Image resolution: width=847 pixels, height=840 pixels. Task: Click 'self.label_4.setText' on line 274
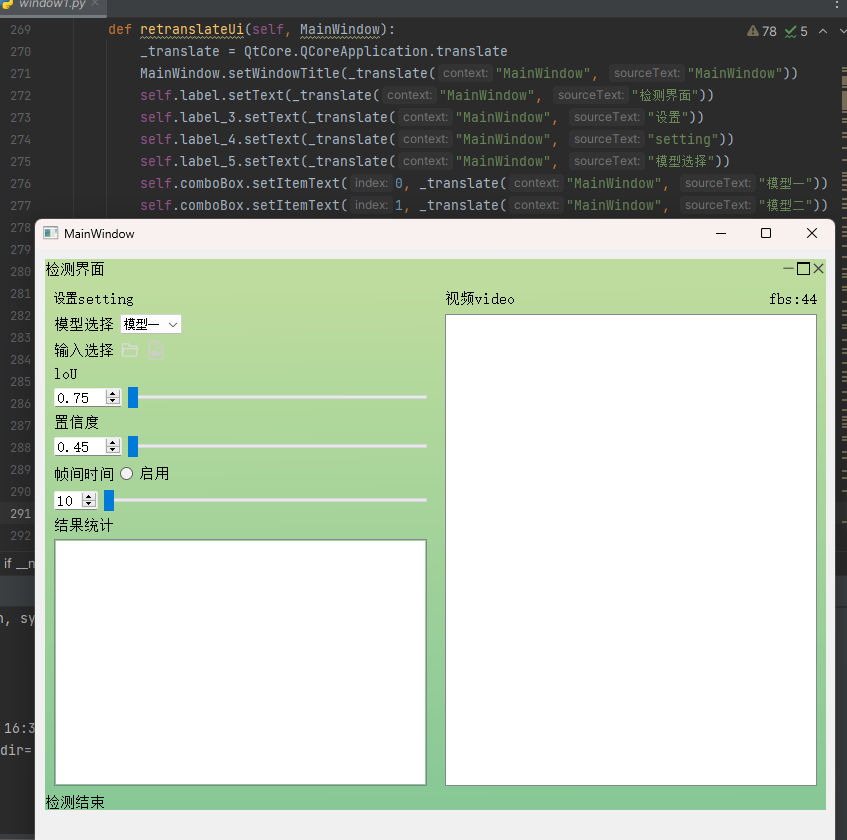click(220, 139)
